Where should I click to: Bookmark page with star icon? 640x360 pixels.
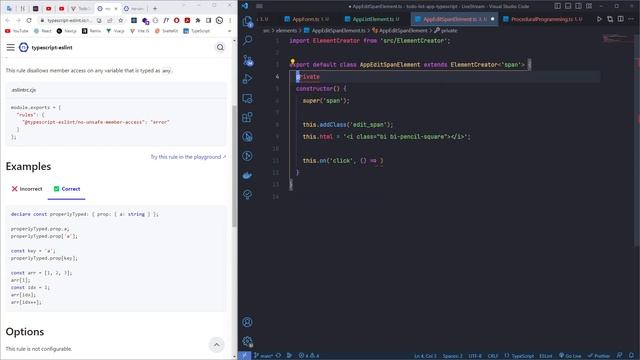tap(120, 20)
